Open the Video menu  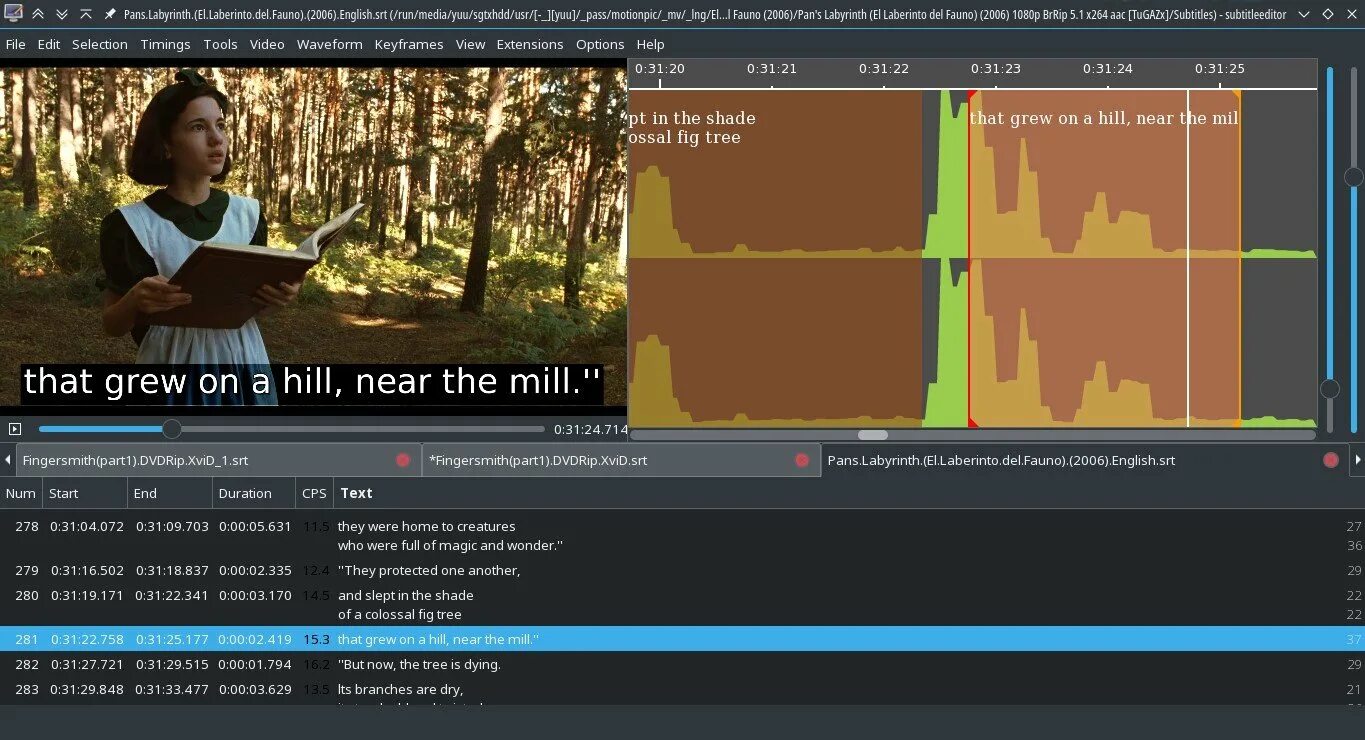267,44
